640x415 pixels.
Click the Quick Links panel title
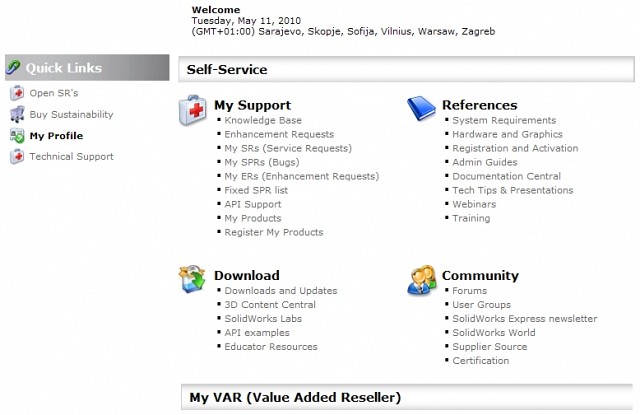[x=63, y=68]
